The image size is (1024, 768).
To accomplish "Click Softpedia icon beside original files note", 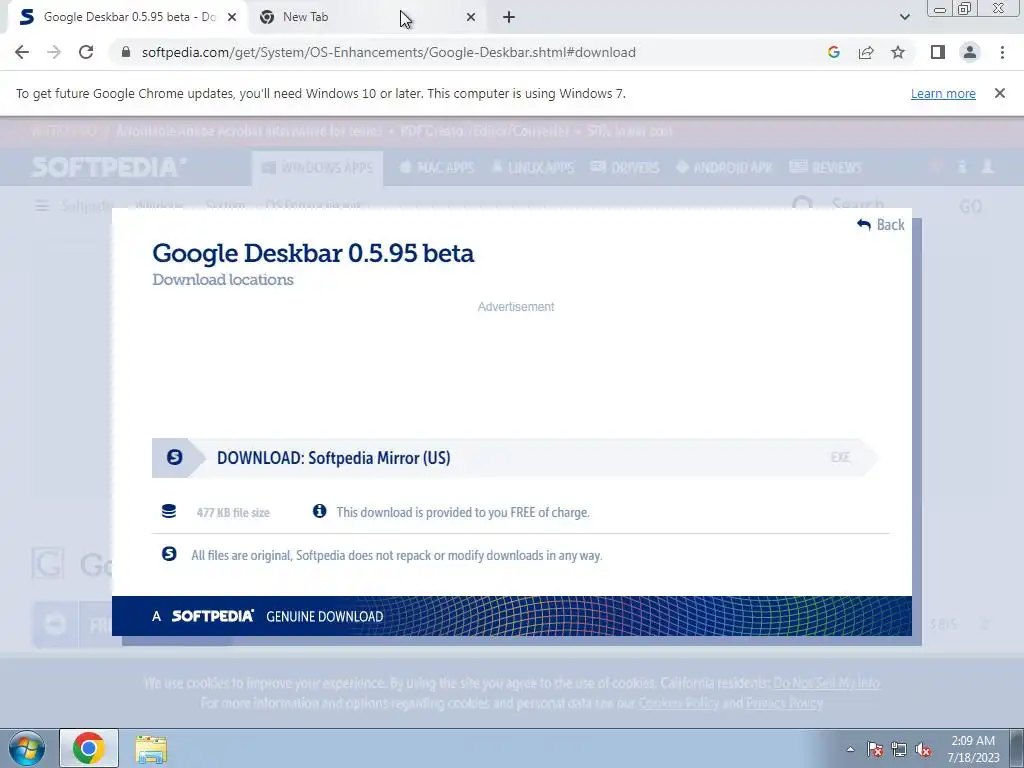I will [x=169, y=554].
